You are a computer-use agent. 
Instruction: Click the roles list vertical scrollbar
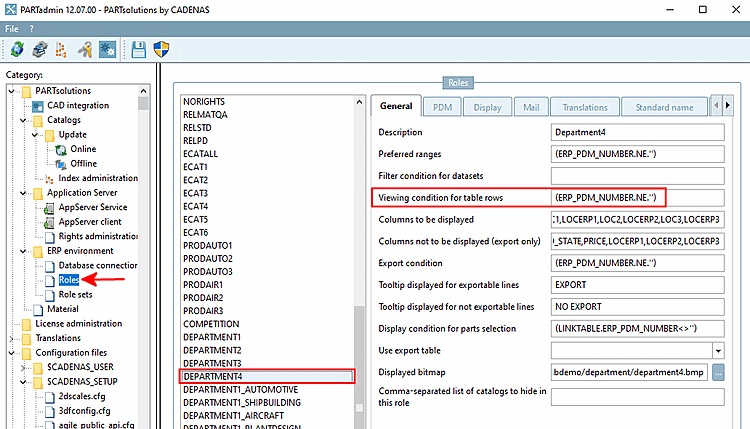click(x=359, y=263)
